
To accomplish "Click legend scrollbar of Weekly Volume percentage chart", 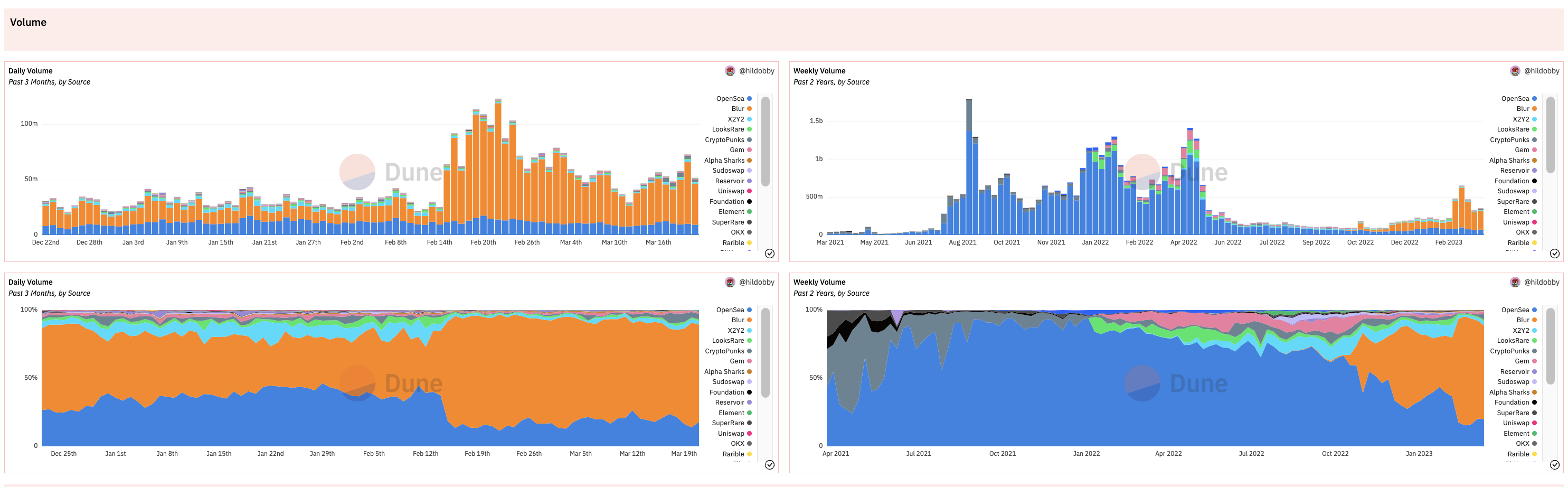I will 1551,352.
